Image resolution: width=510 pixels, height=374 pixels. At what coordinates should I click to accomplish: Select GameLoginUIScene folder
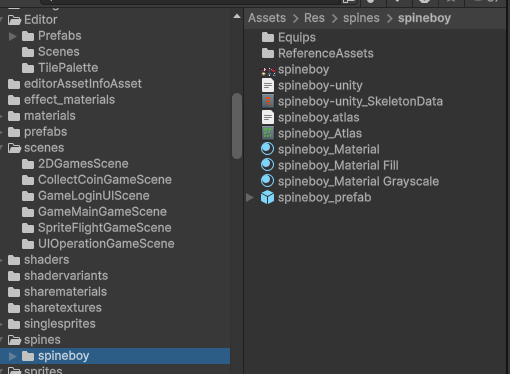(x=94, y=196)
